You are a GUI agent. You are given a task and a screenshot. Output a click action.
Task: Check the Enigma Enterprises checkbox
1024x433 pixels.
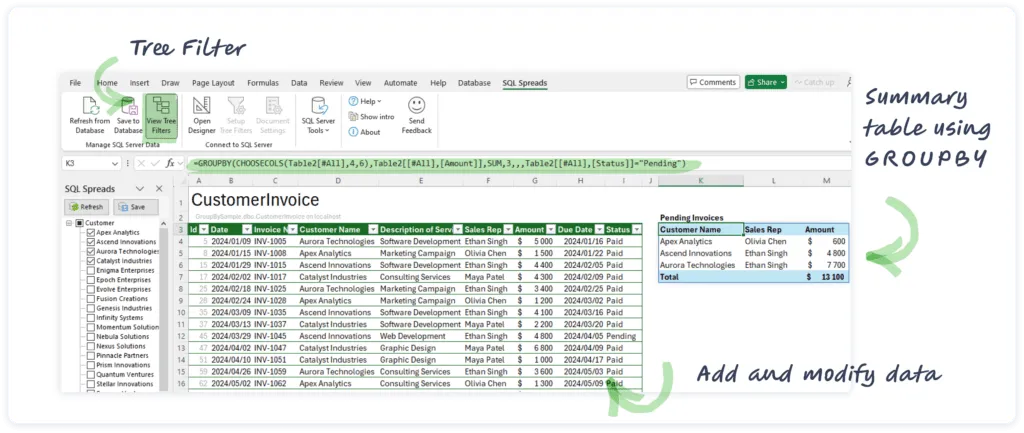[91, 270]
